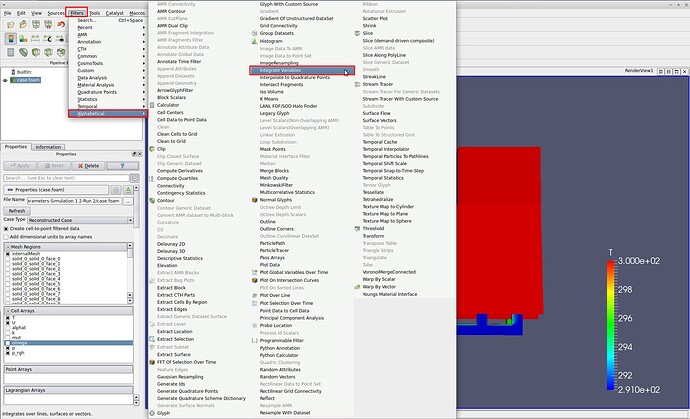Click the Disconnect from server icon

(x=48, y=25)
